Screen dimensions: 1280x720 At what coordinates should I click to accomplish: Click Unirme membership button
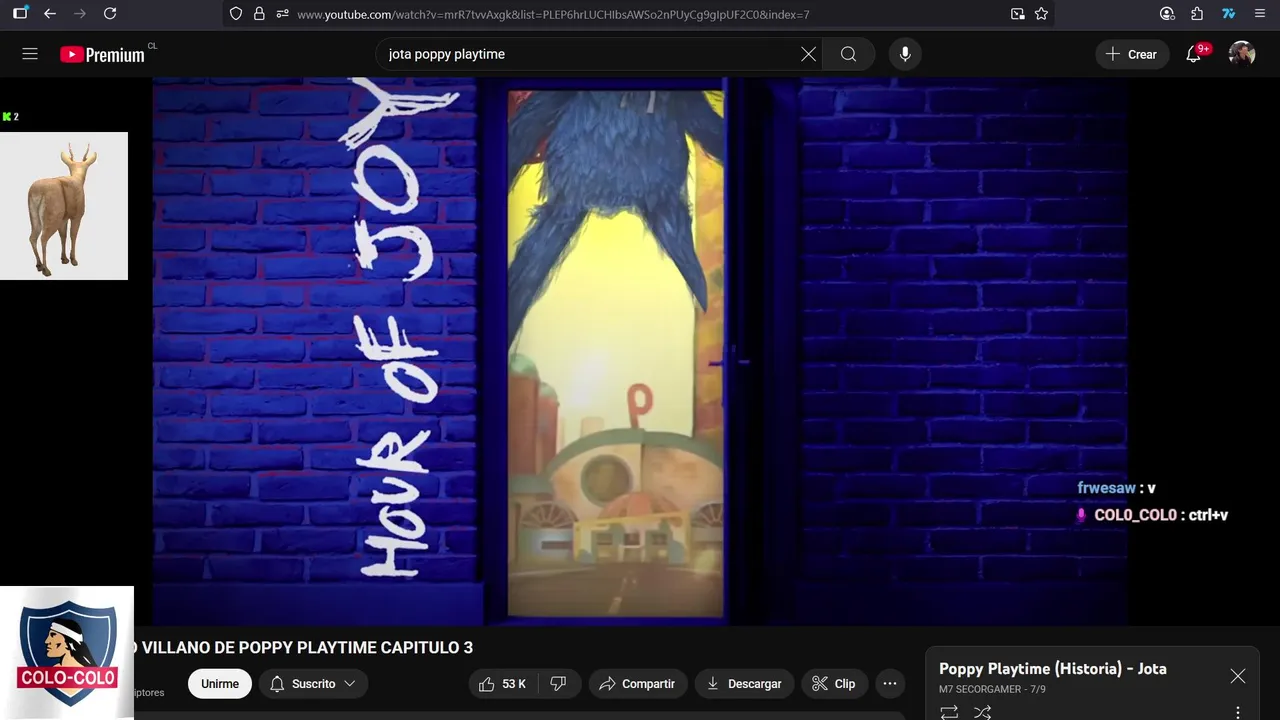(x=220, y=684)
